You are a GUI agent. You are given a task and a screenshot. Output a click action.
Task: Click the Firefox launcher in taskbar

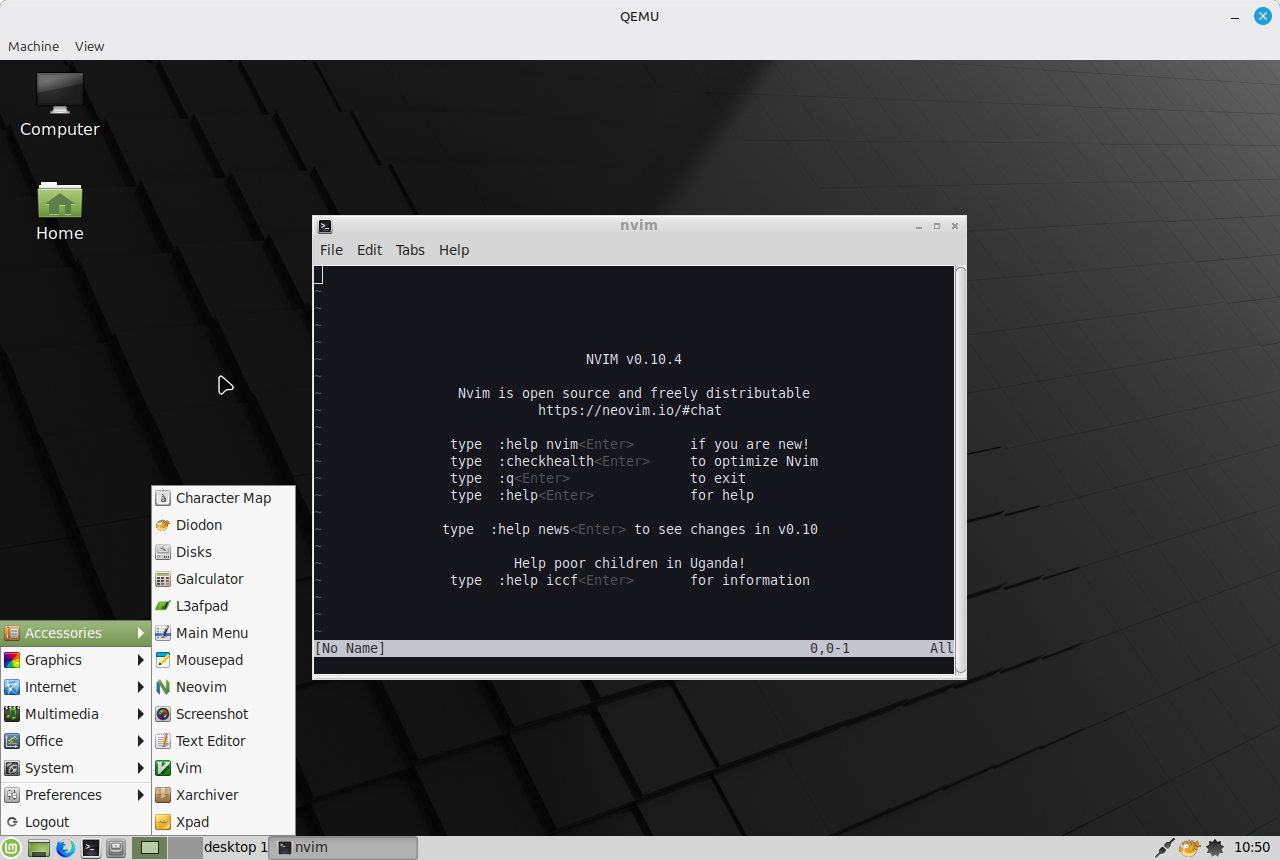pyautogui.click(x=66, y=848)
